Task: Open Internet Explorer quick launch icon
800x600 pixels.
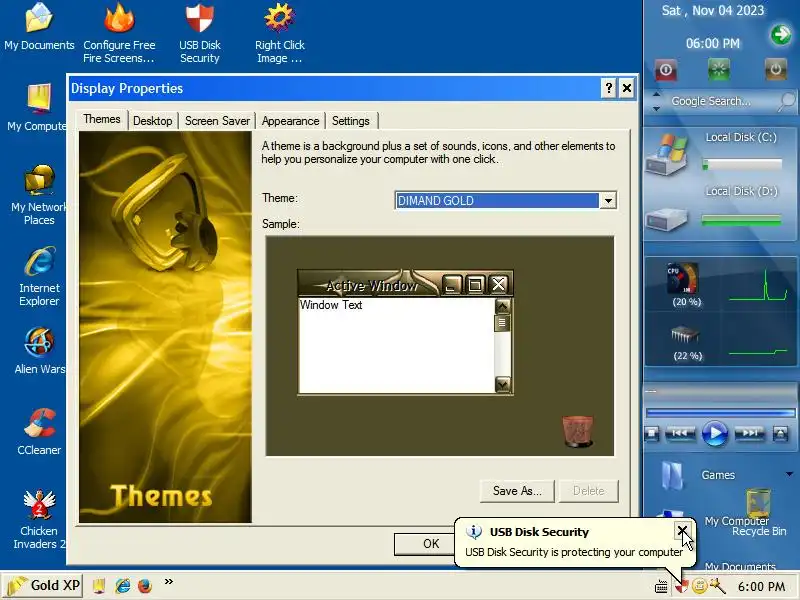Action: (122, 585)
